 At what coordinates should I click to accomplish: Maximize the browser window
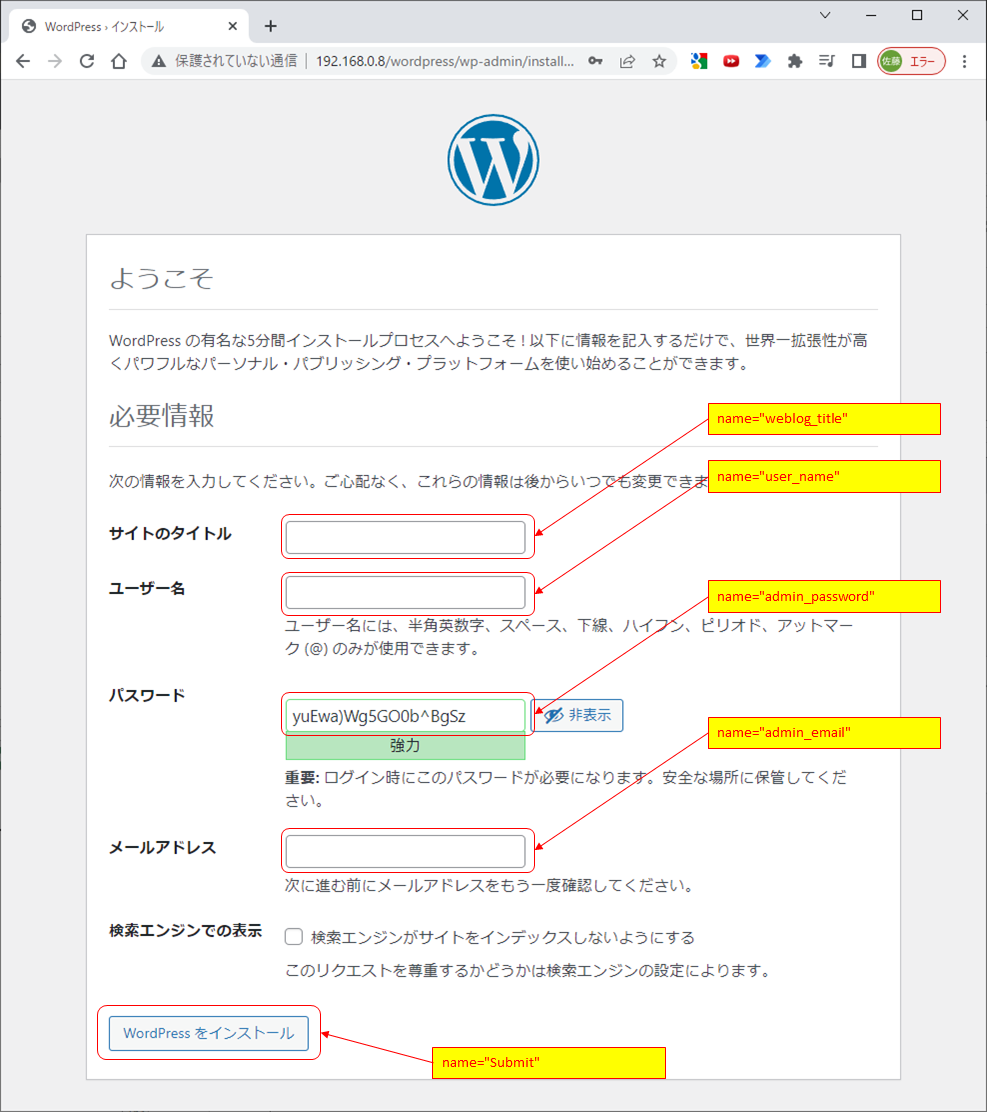(x=917, y=15)
